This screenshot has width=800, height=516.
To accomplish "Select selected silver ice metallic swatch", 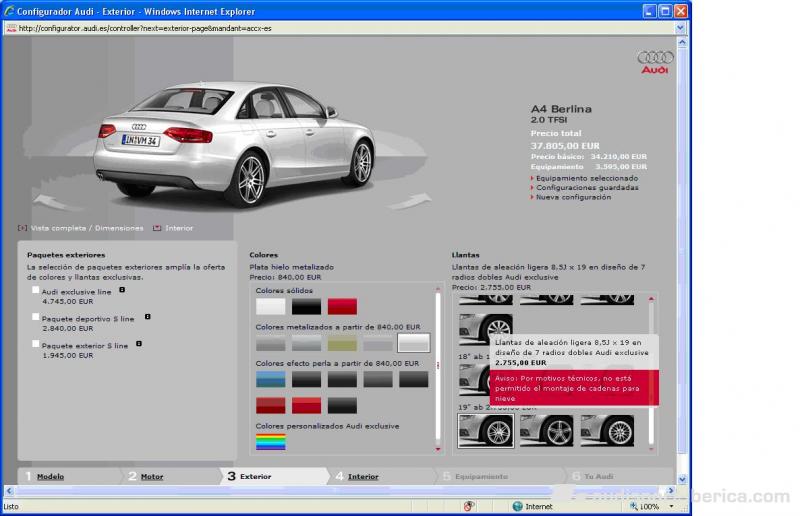I will pos(414,343).
